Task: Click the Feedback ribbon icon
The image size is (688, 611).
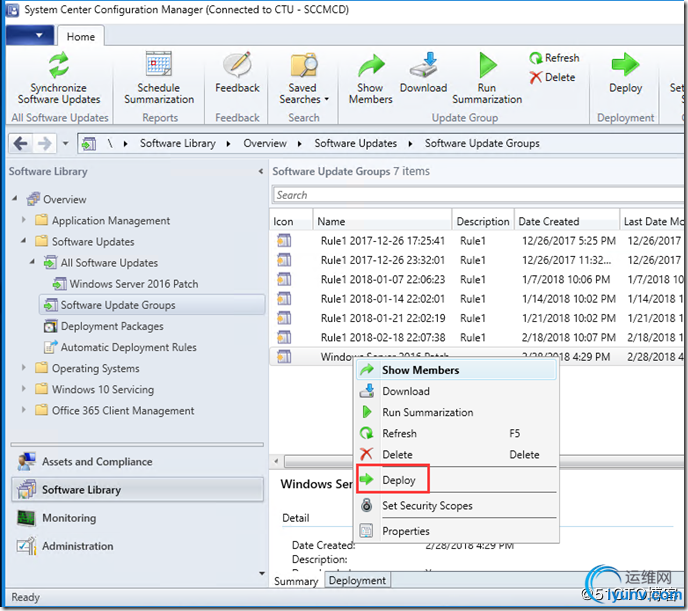Action: click(237, 64)
